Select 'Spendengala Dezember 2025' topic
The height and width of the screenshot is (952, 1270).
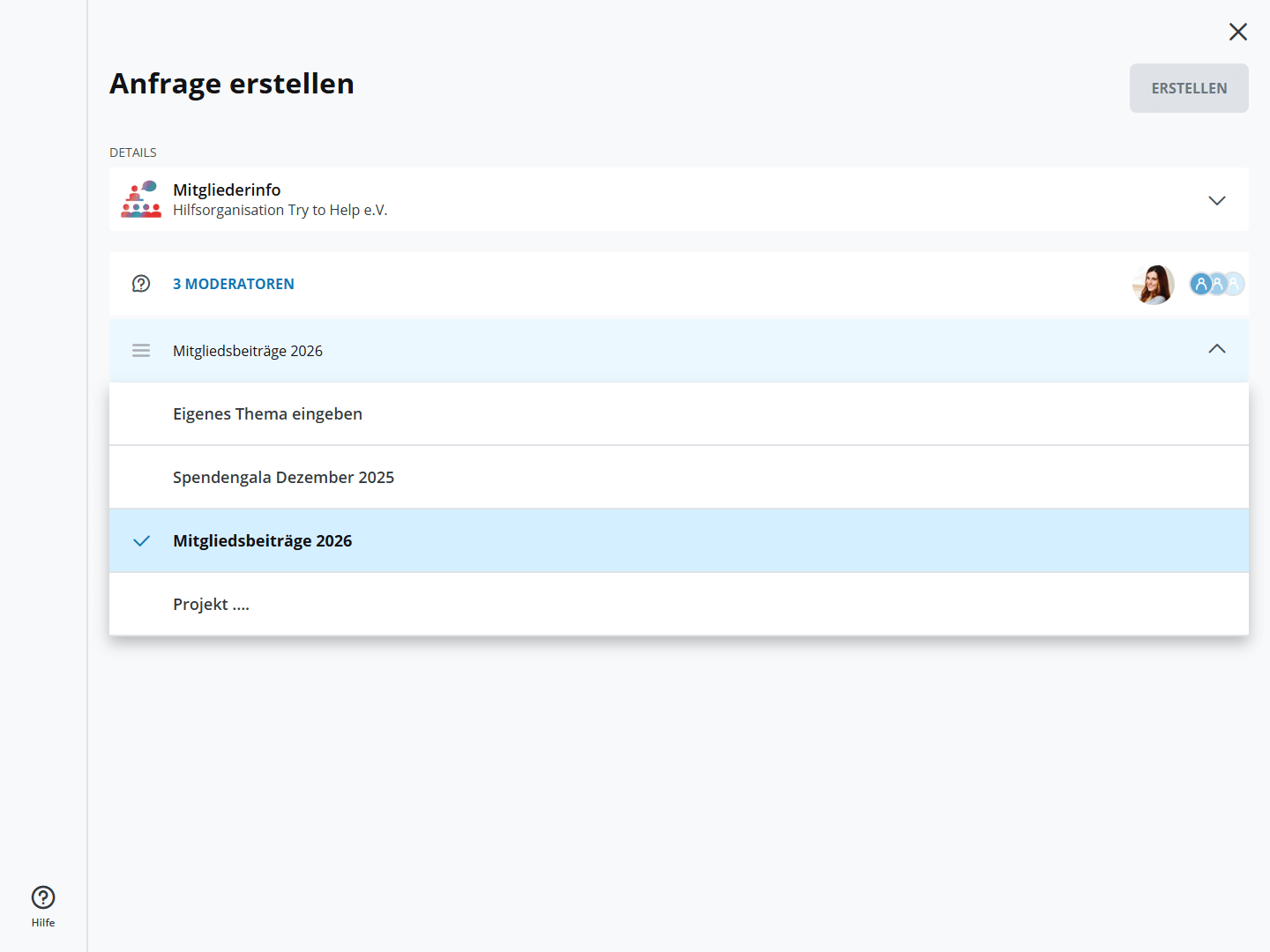(x=283, y=478)
